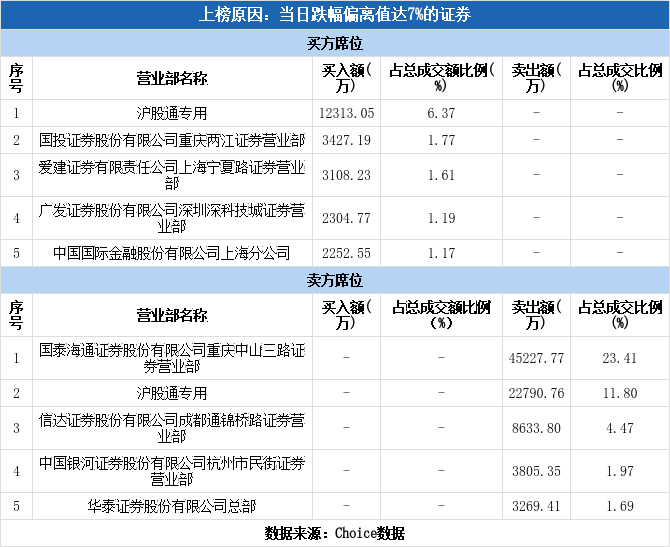Click seller table 卖出额(万) column header
The width and height of the screenshot is (670, 547).
tap(536, 315)
